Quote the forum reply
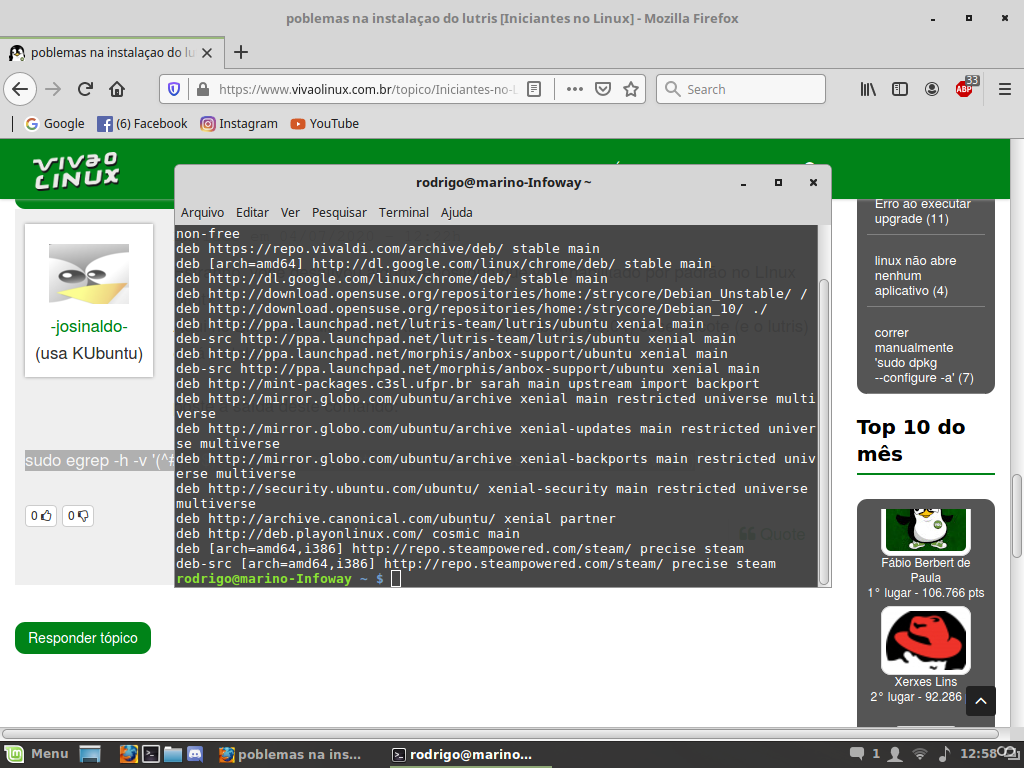The image size is (1024, 768). point(772,534)
